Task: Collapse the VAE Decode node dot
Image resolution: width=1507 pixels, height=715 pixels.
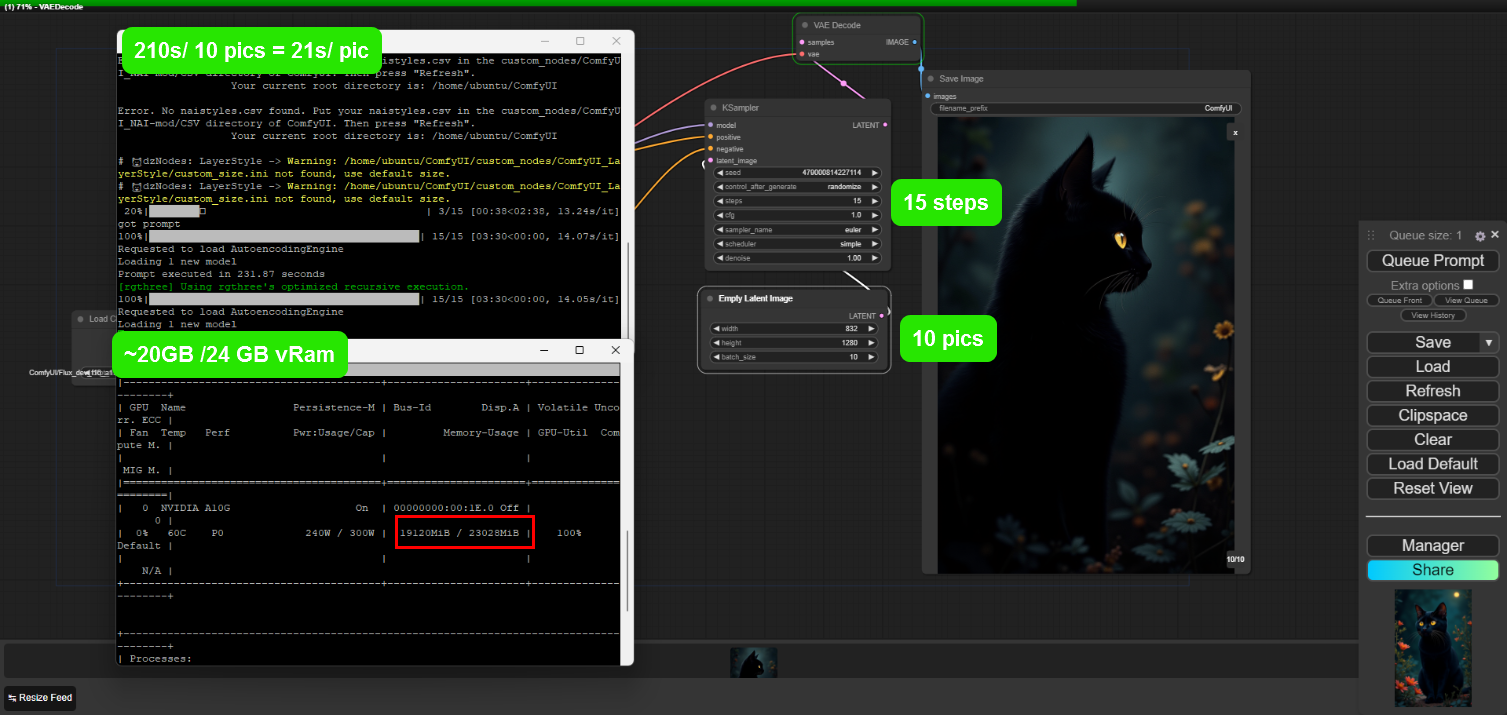Action: click(x=805, y=25)
